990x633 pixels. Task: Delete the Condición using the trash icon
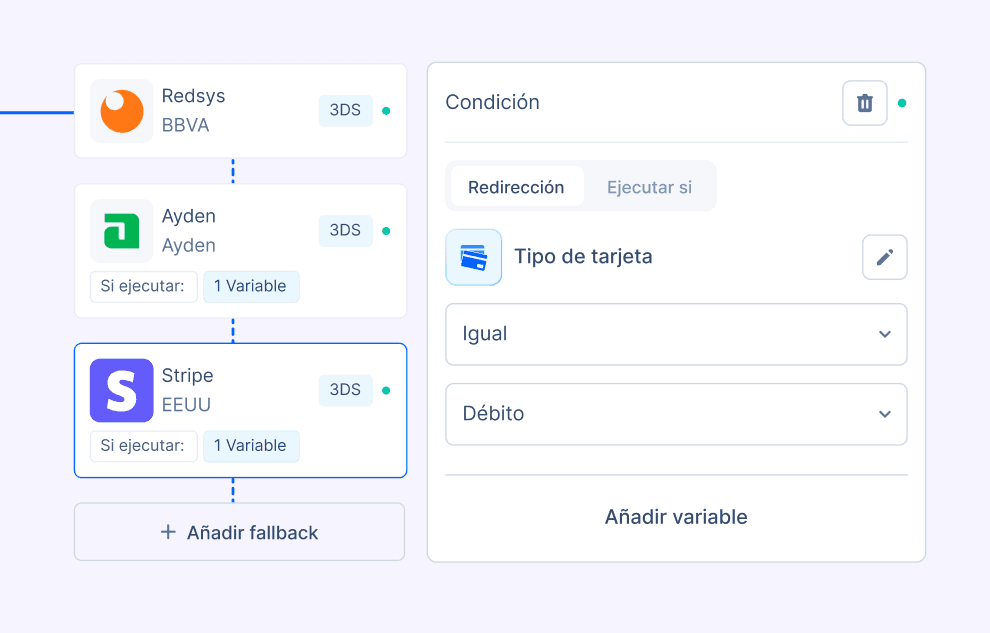(x=864, y=102)
